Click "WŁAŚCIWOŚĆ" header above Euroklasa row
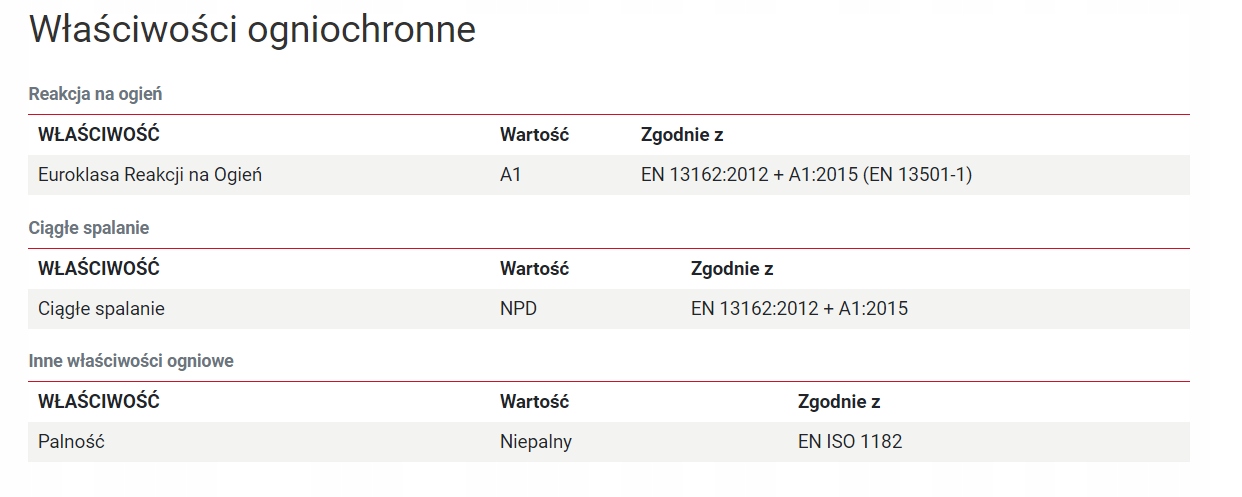1242x497 pixels. pos(99,135)
